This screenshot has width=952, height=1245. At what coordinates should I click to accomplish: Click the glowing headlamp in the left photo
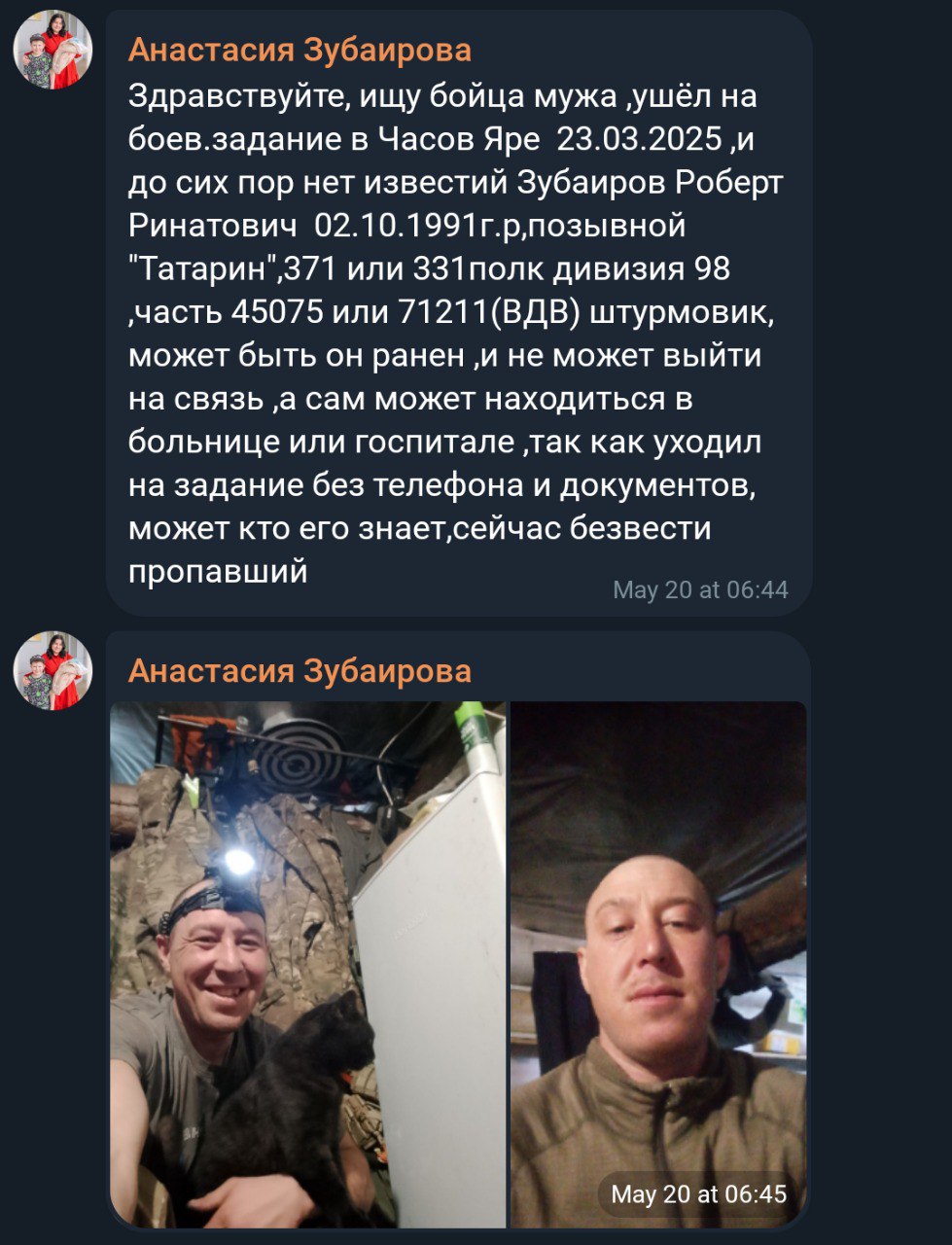(x=236, y=861)
